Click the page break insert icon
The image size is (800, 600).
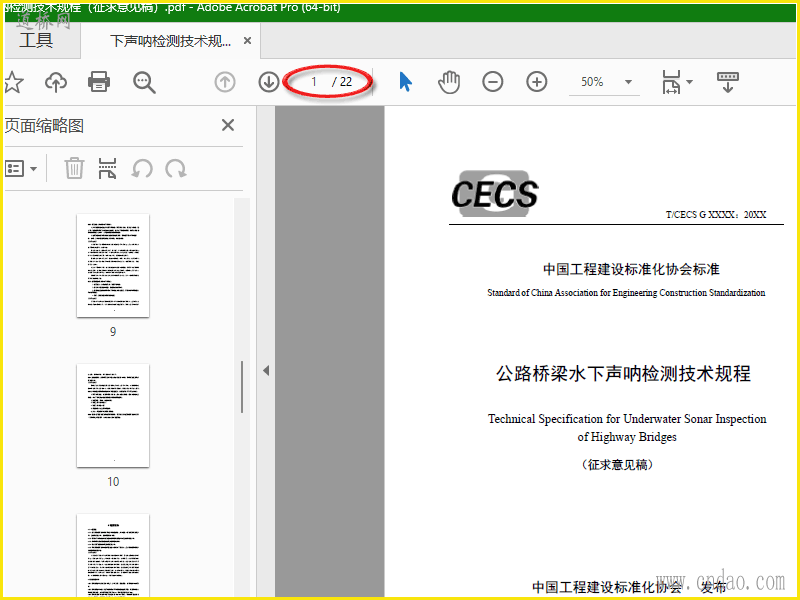pyautogui.click(x=107, y=168)
